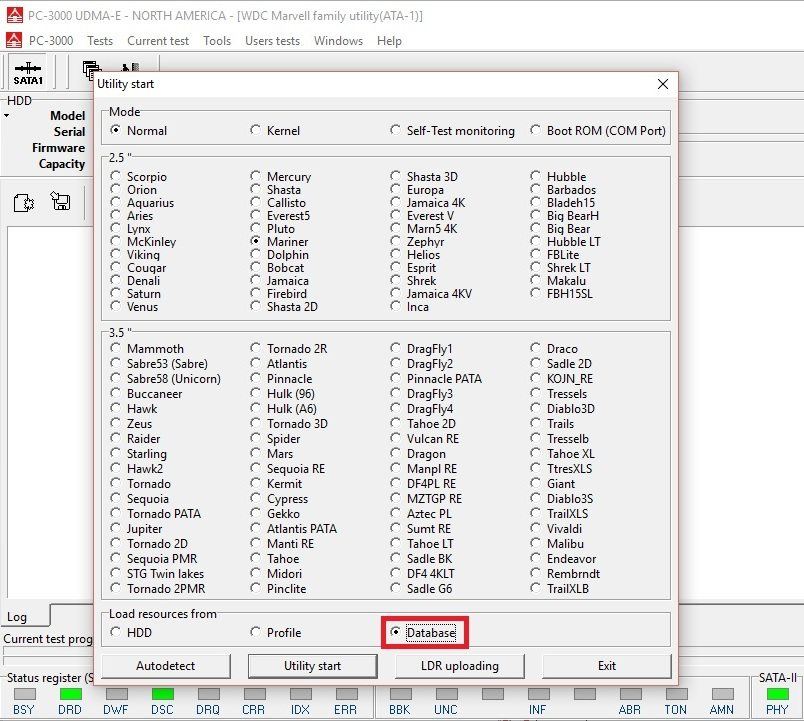Click the Utility start button
Screen dimensions: 804x721
pyautogui.click(x=312, y=666)
